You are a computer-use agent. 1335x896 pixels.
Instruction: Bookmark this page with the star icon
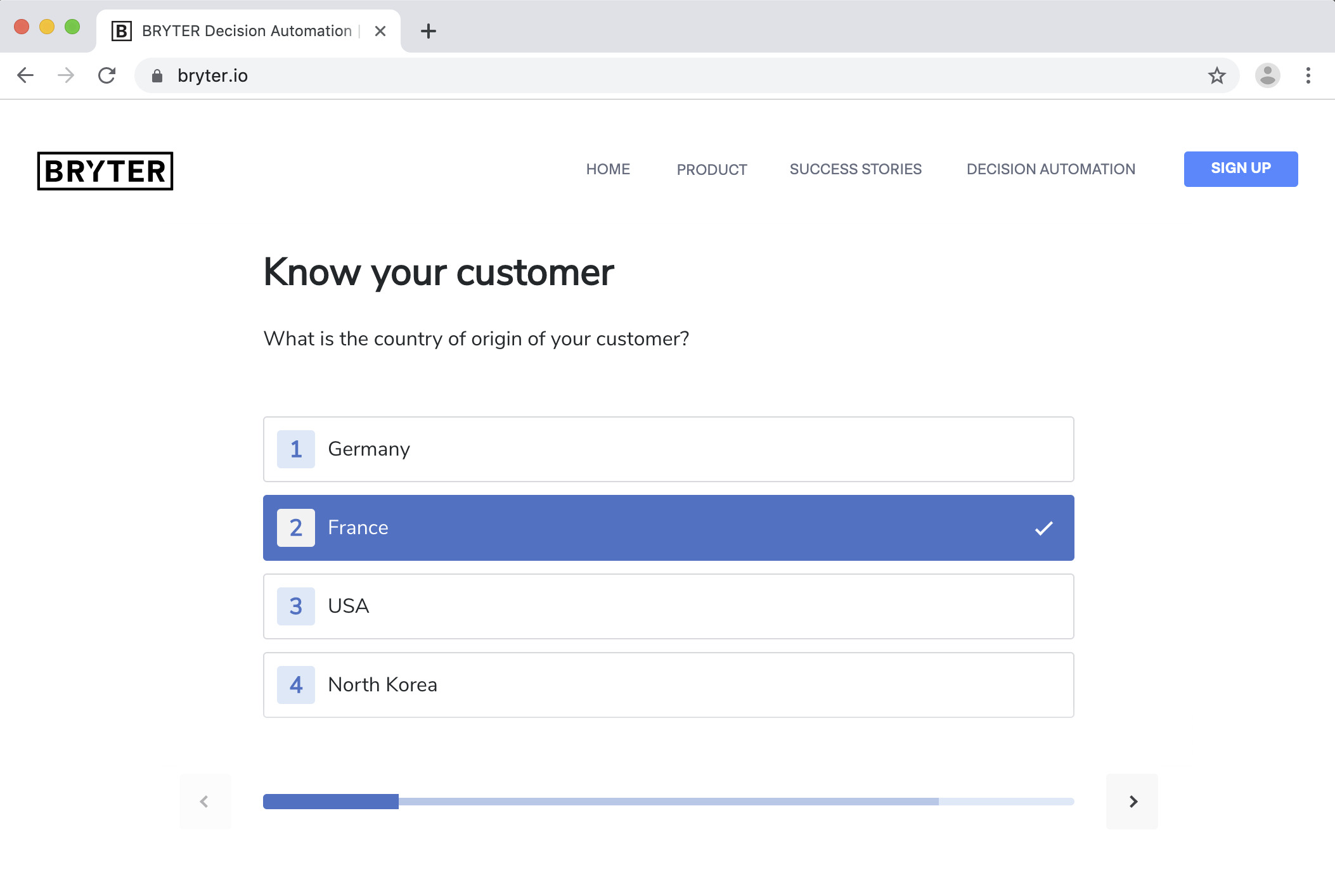pos(1216,75)
